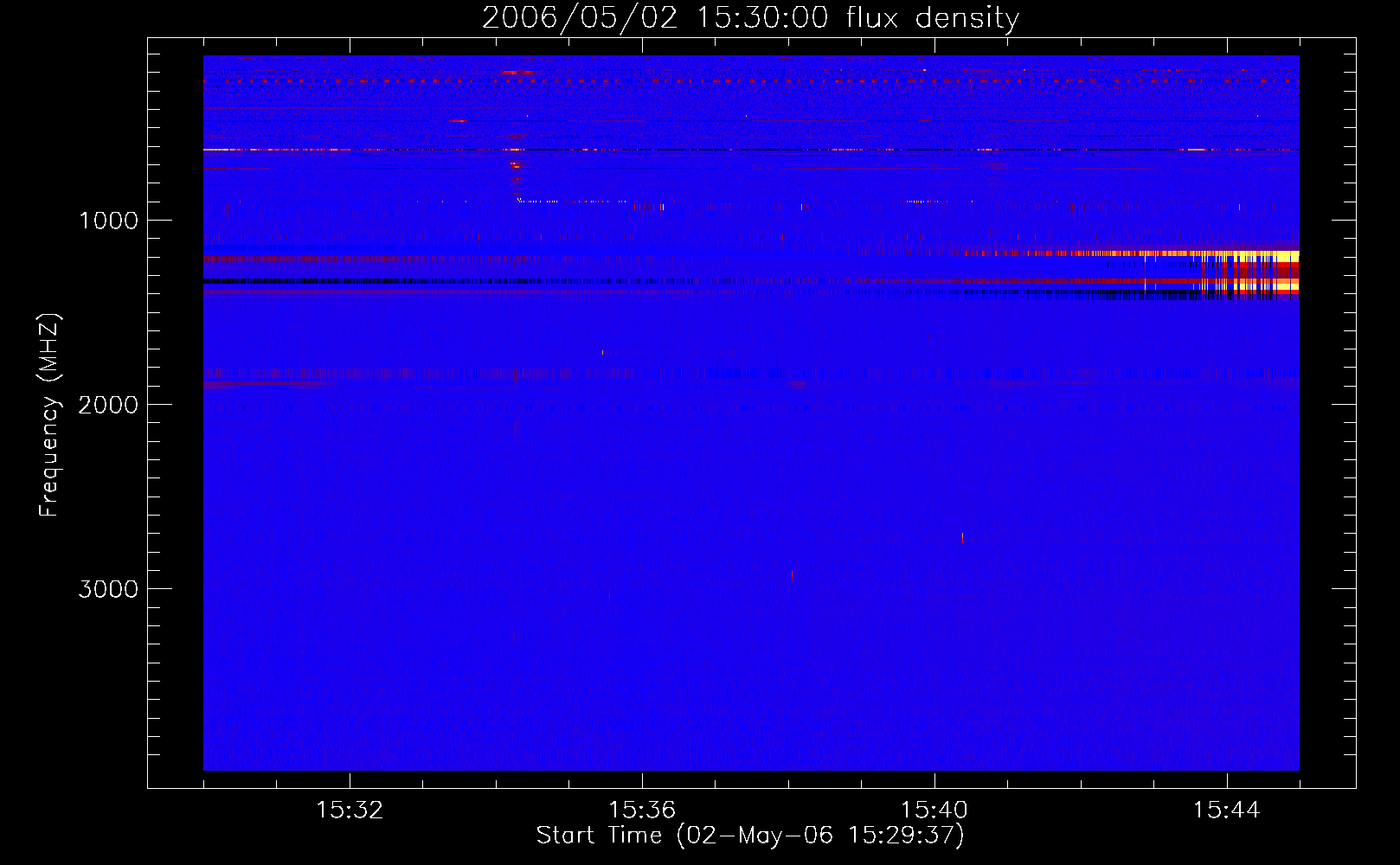Select the 'Frequency (MHZ)' y-axis label
This screenshot has width=1400, height=865.
tap(49, 415)
